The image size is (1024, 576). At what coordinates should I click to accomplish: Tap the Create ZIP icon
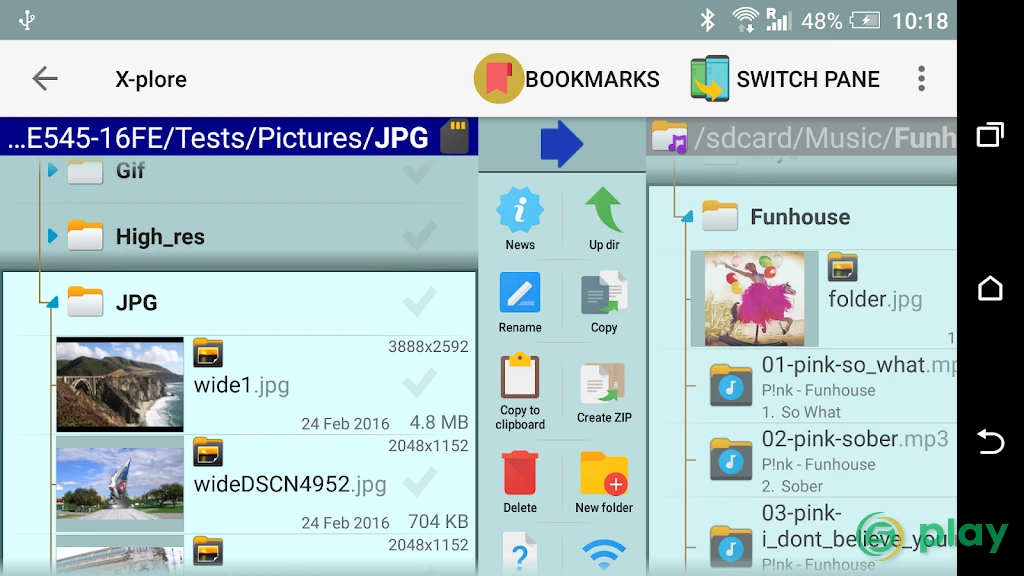(x=603, y=383)
